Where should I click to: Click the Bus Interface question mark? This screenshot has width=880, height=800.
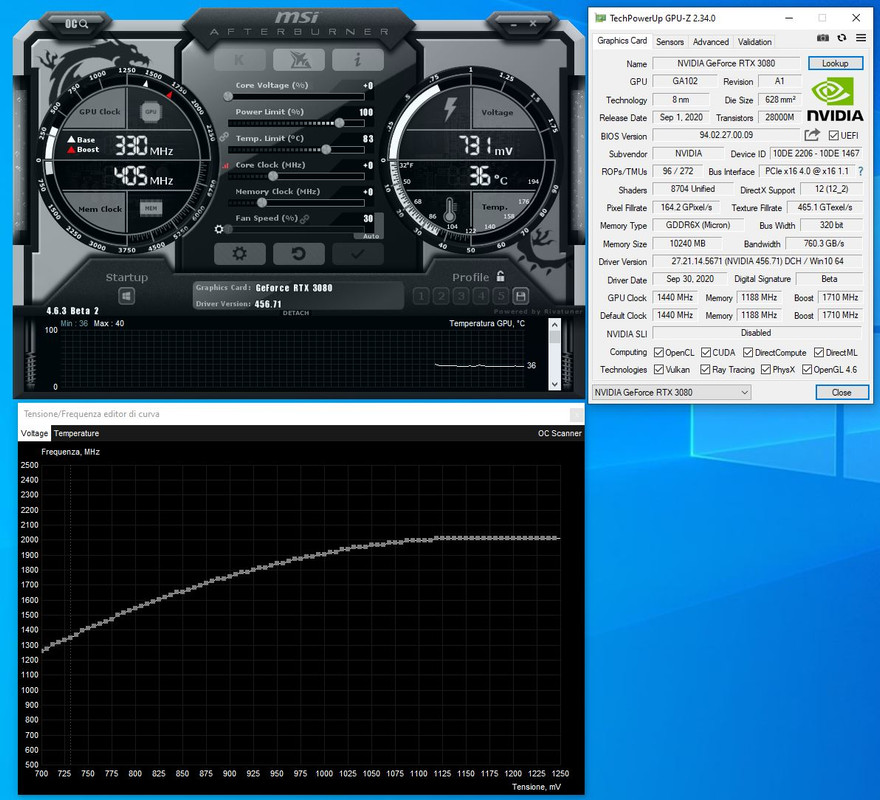coord(861,171)
